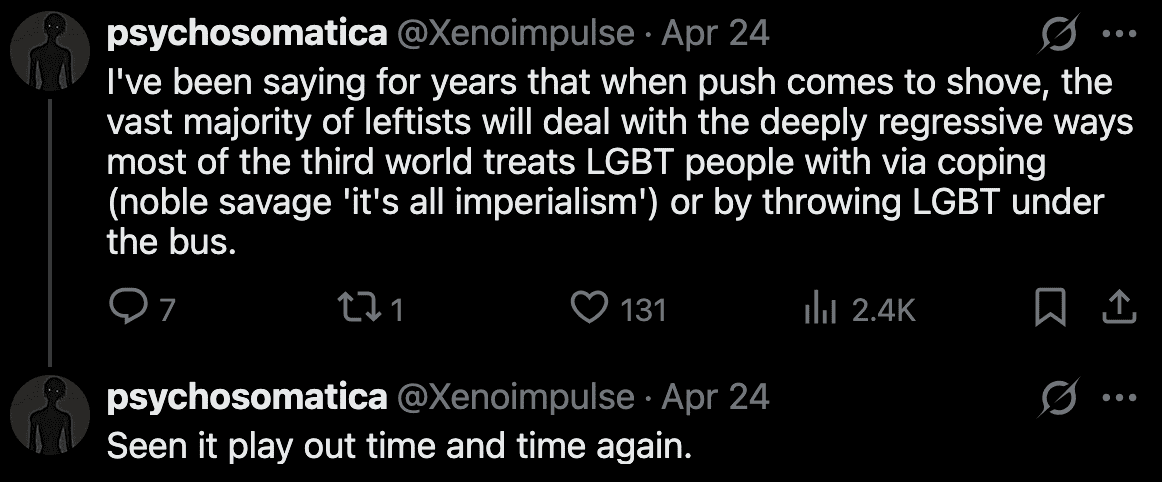The width and height of the screenshot is (1162, 482).
Task: Open the reply "Seen it play out"
Action: pyautogui.click(x=398, y=445)
